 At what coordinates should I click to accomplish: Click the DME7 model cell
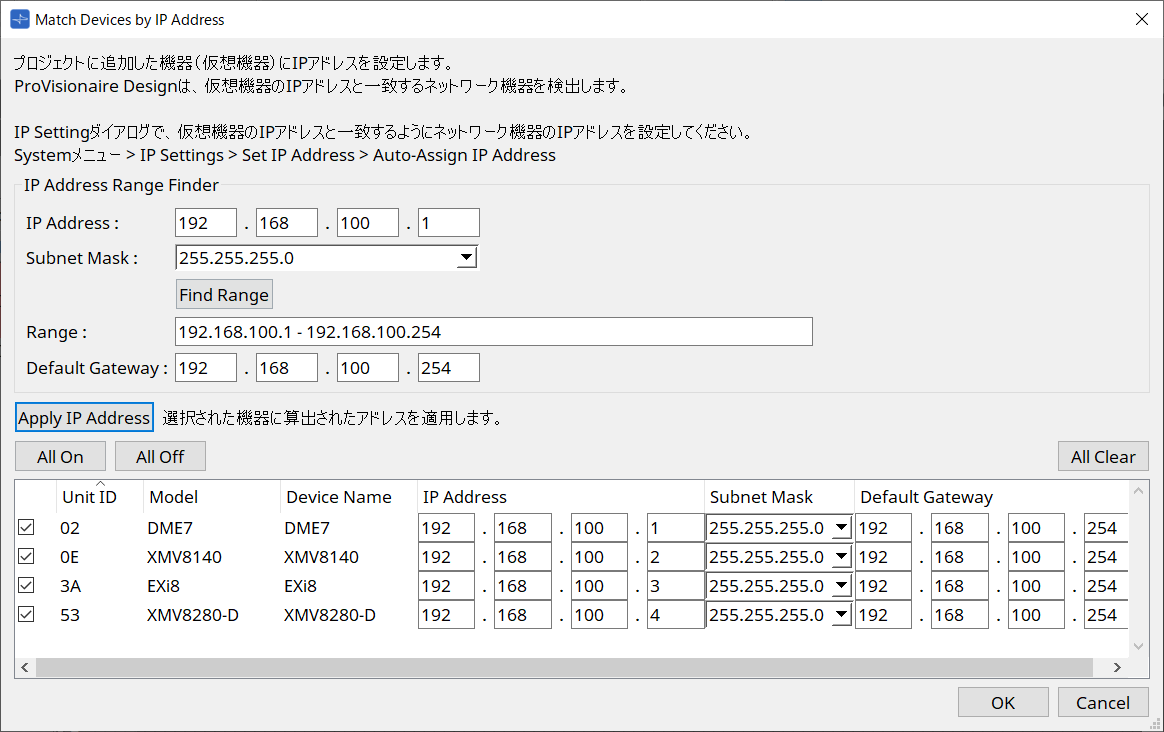click(x=170, y=528)
